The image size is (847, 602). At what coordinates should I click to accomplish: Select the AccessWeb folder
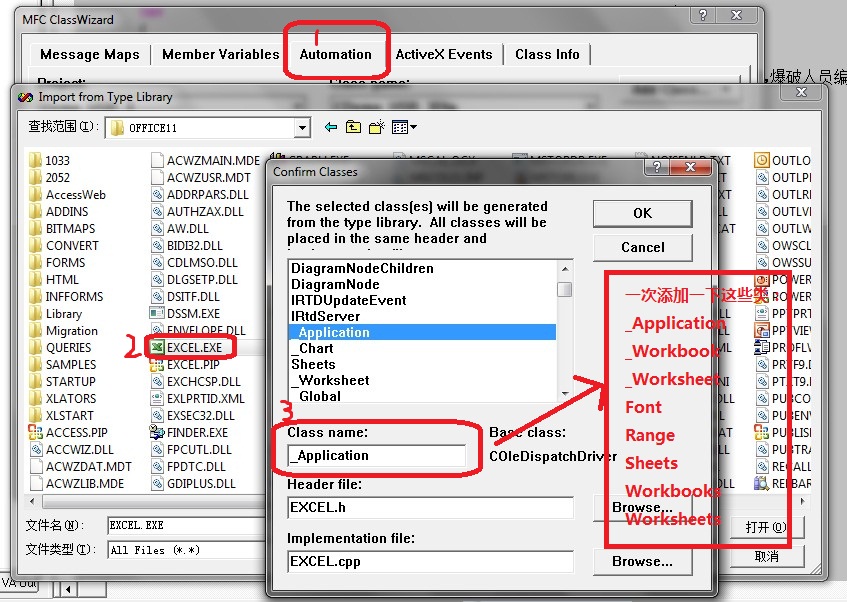pyautogui.click(x=68, y=195)
